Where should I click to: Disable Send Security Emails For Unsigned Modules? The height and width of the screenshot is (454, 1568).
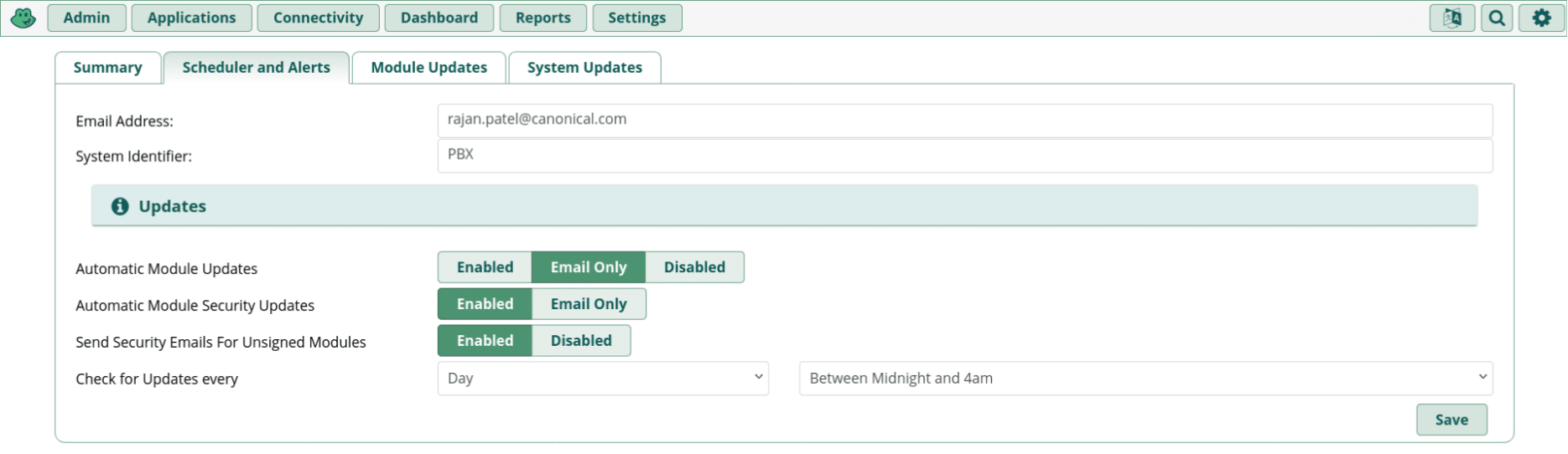pos(581,341)
